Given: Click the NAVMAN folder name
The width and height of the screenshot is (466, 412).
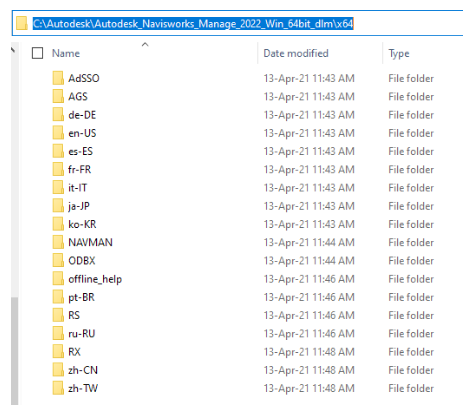Looking at the screenshot, I should point(90,242).
